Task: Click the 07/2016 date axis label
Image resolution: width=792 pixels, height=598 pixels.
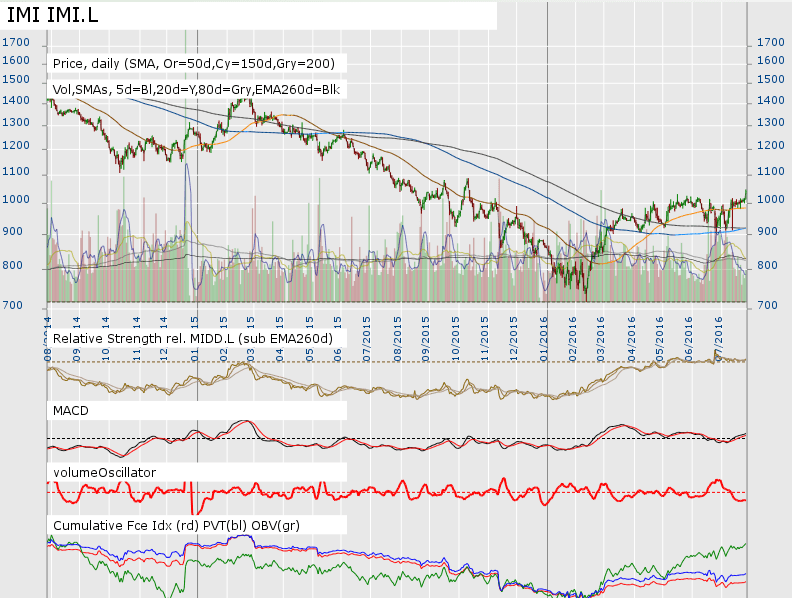Action: (720, 326)
